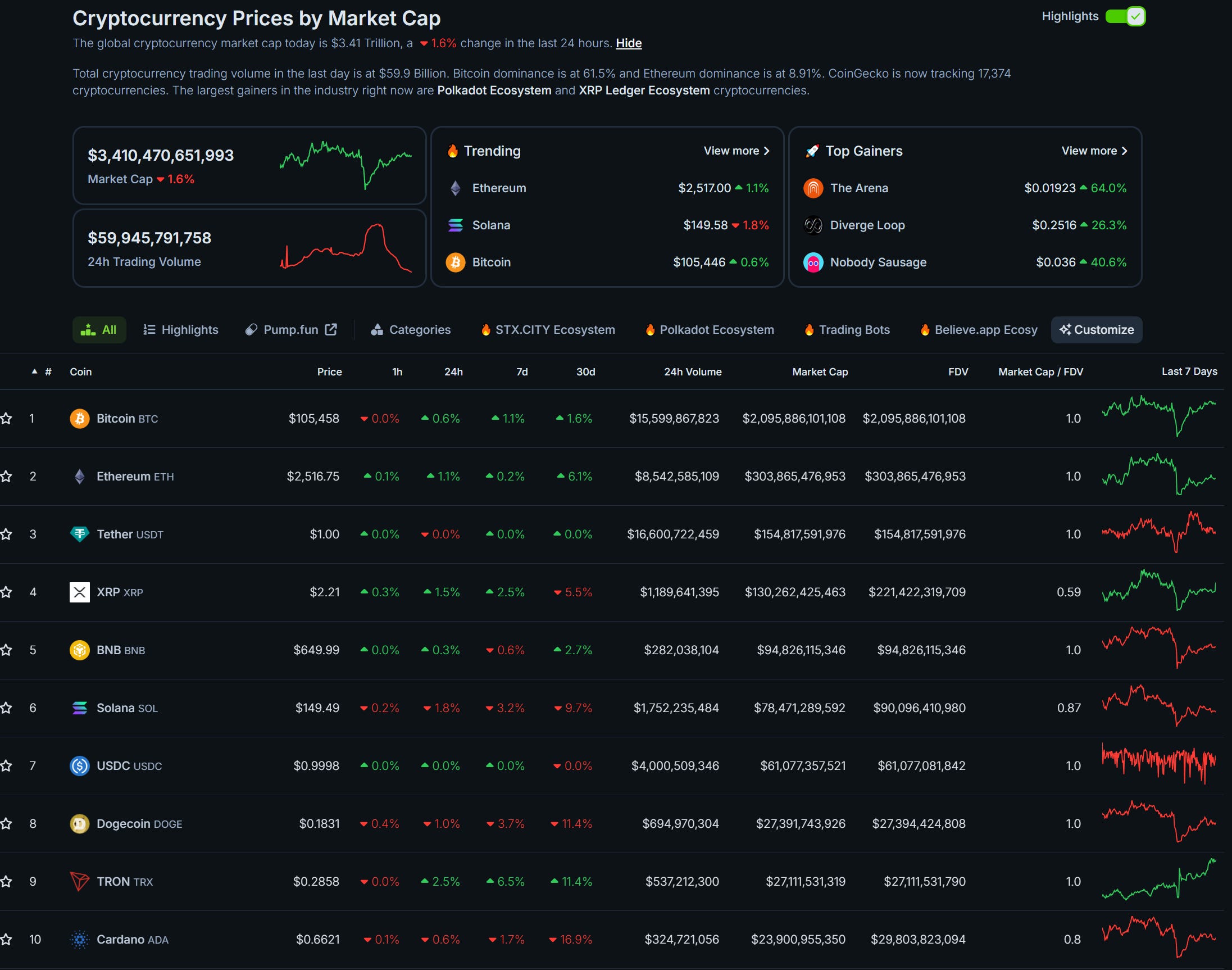Click The Arena icon in Top Gainers

point(813,188)
